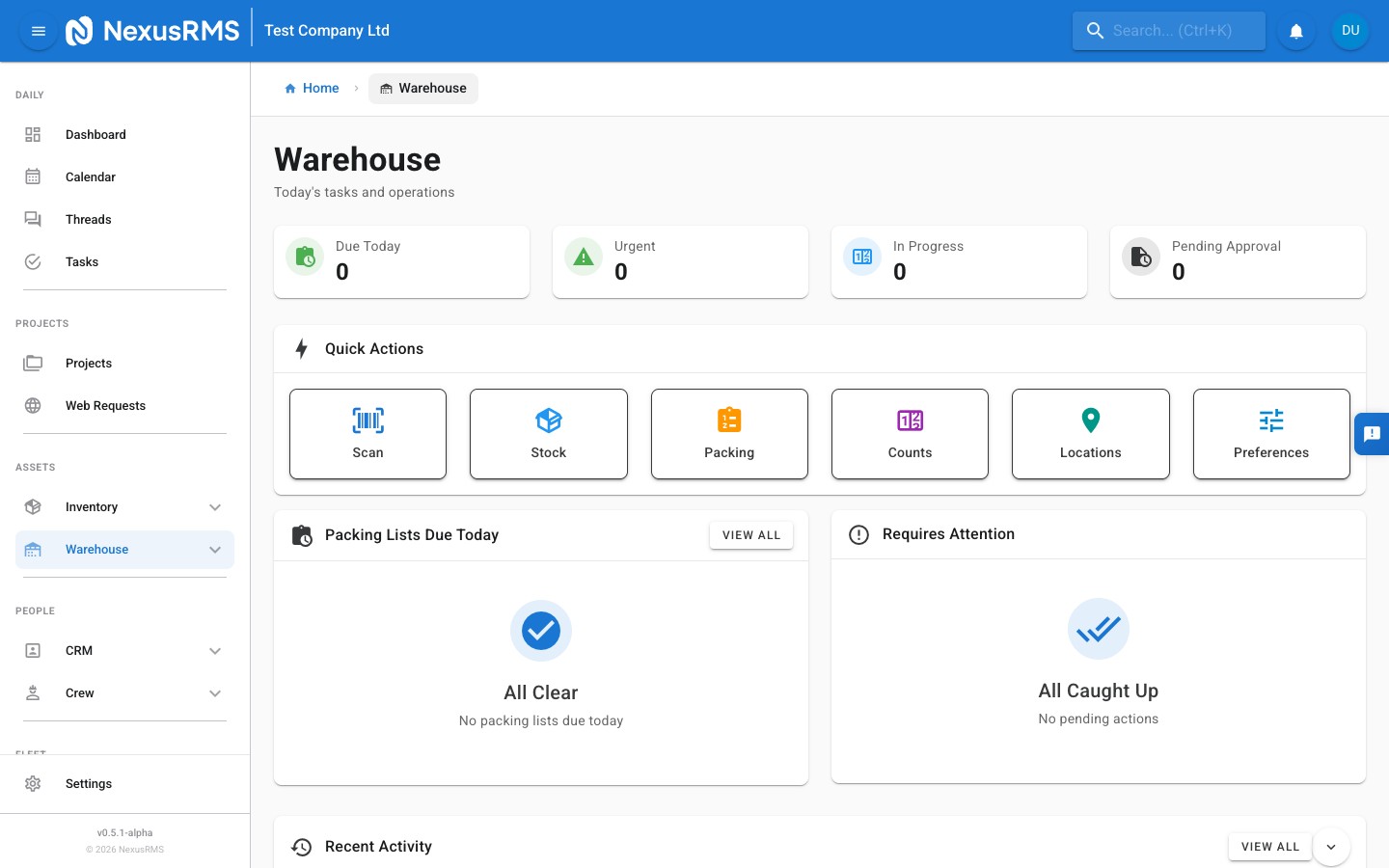Open the Locations quick action
The height and width of the screenshot is (868, 1389).
pos(1090,434)
